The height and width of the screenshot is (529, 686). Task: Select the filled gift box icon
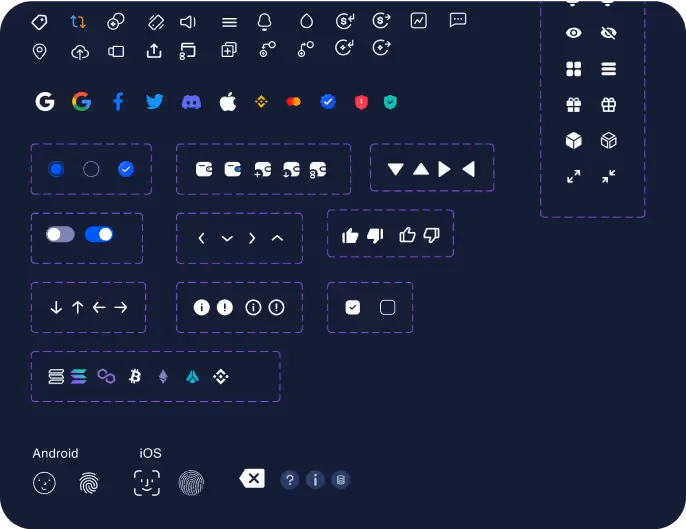pyautogui.click(x=574, y=105)
